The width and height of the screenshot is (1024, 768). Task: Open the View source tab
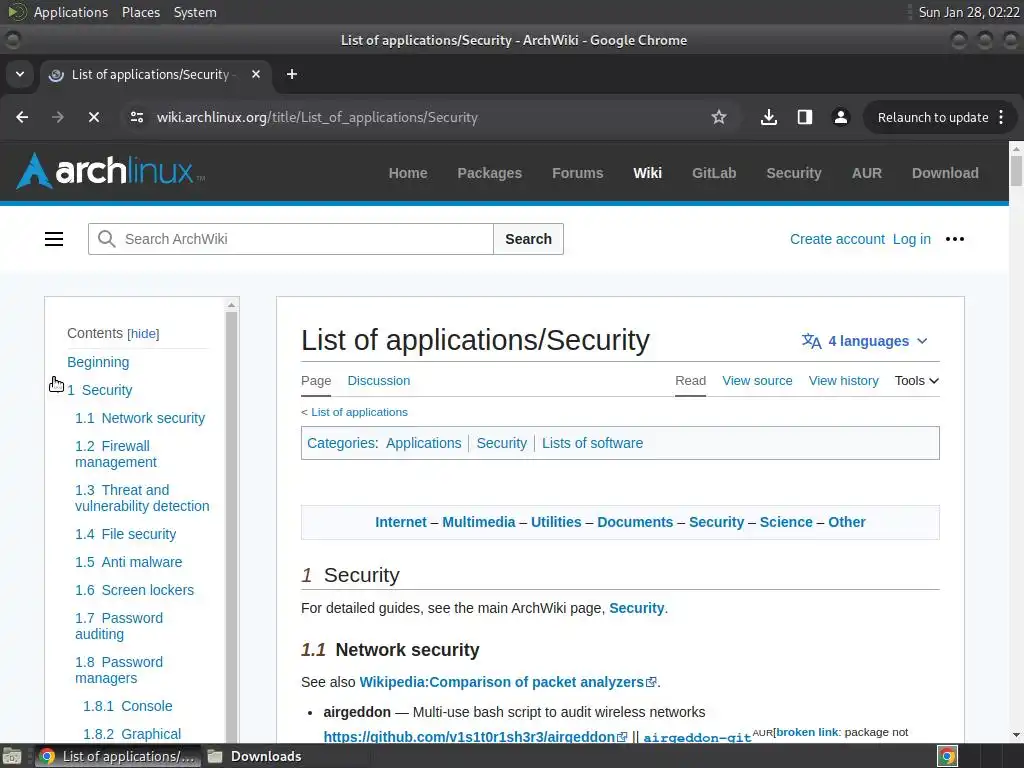pyautogui.click(x=757, y=381)
